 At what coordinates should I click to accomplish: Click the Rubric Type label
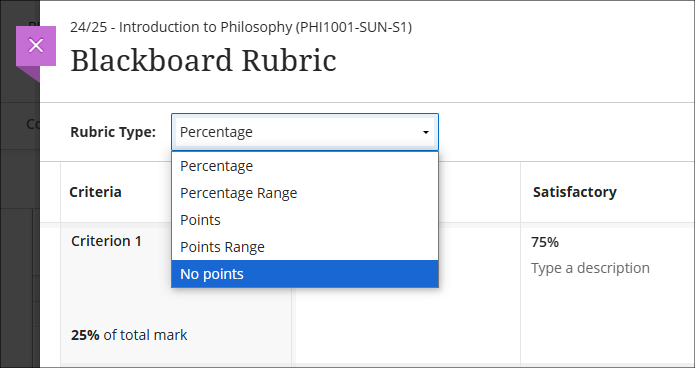113,132
